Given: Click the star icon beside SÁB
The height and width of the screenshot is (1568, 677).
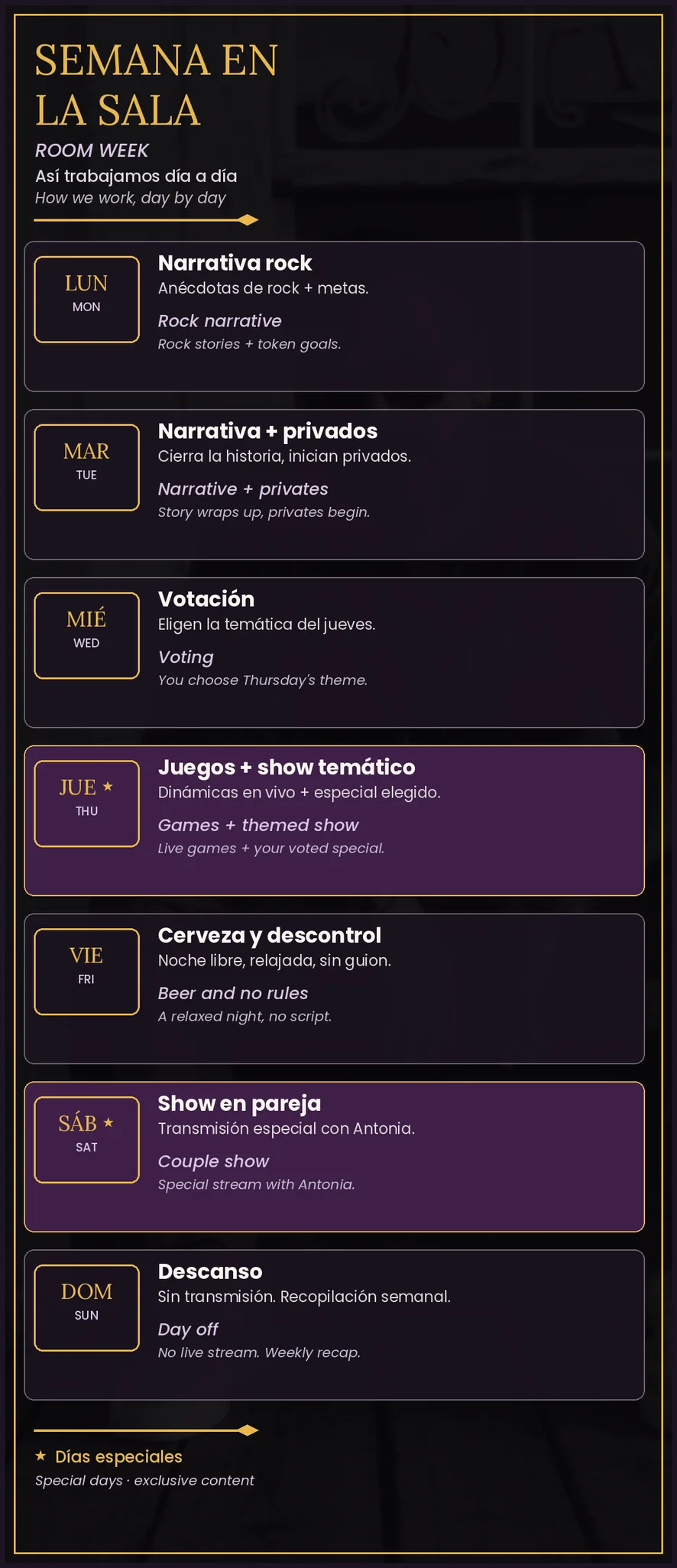Looking at the screenshot, I should point(109,1122).
